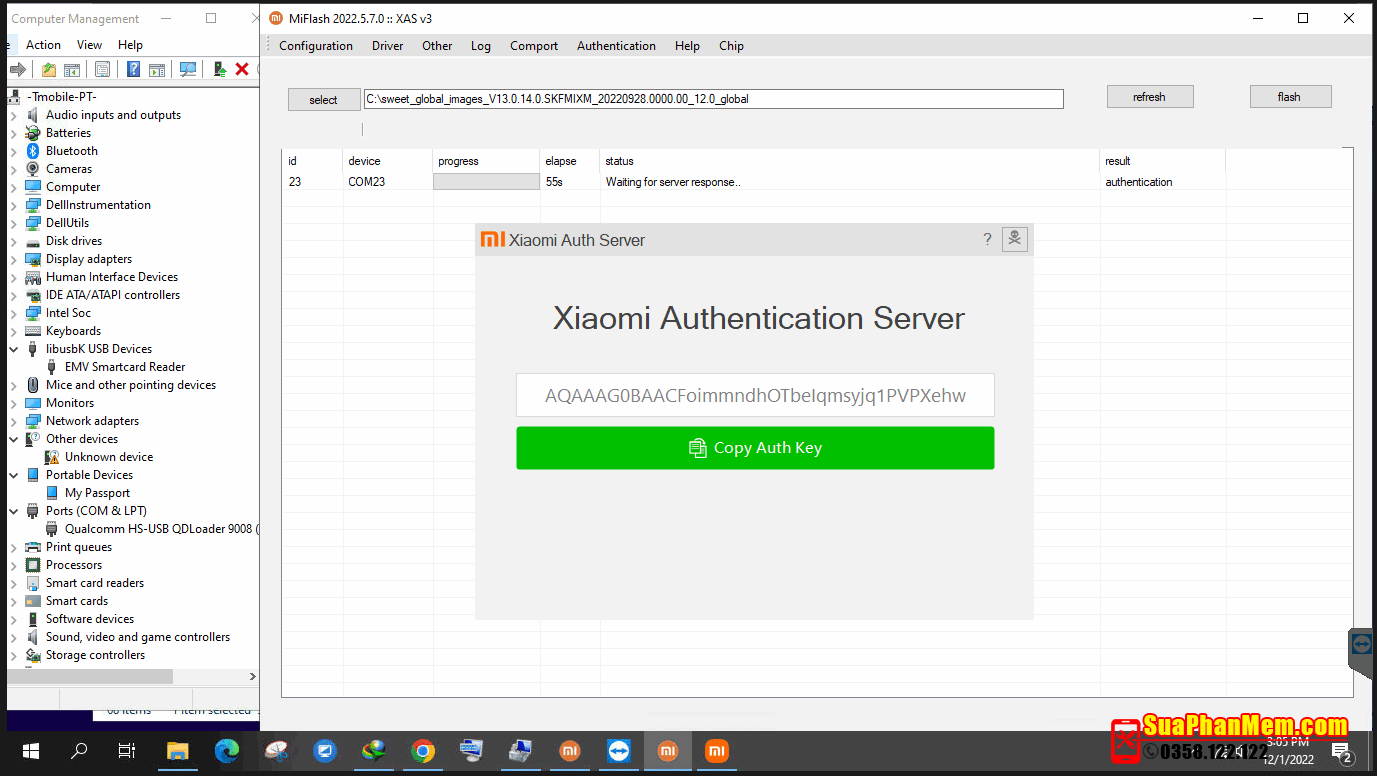Screen dimensions: 1377x776
Task: Click the update driver toolbar icon
Action: [x=219, y=69]
